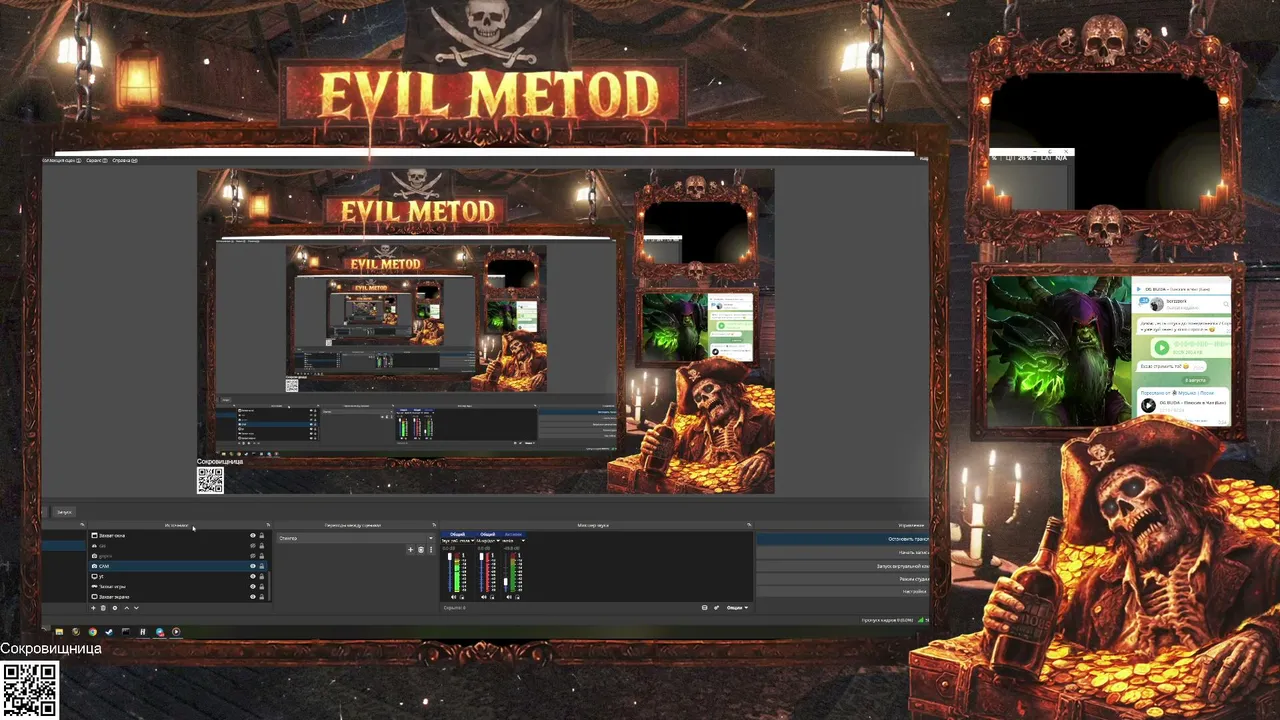Click the Начать запись button

842,552
